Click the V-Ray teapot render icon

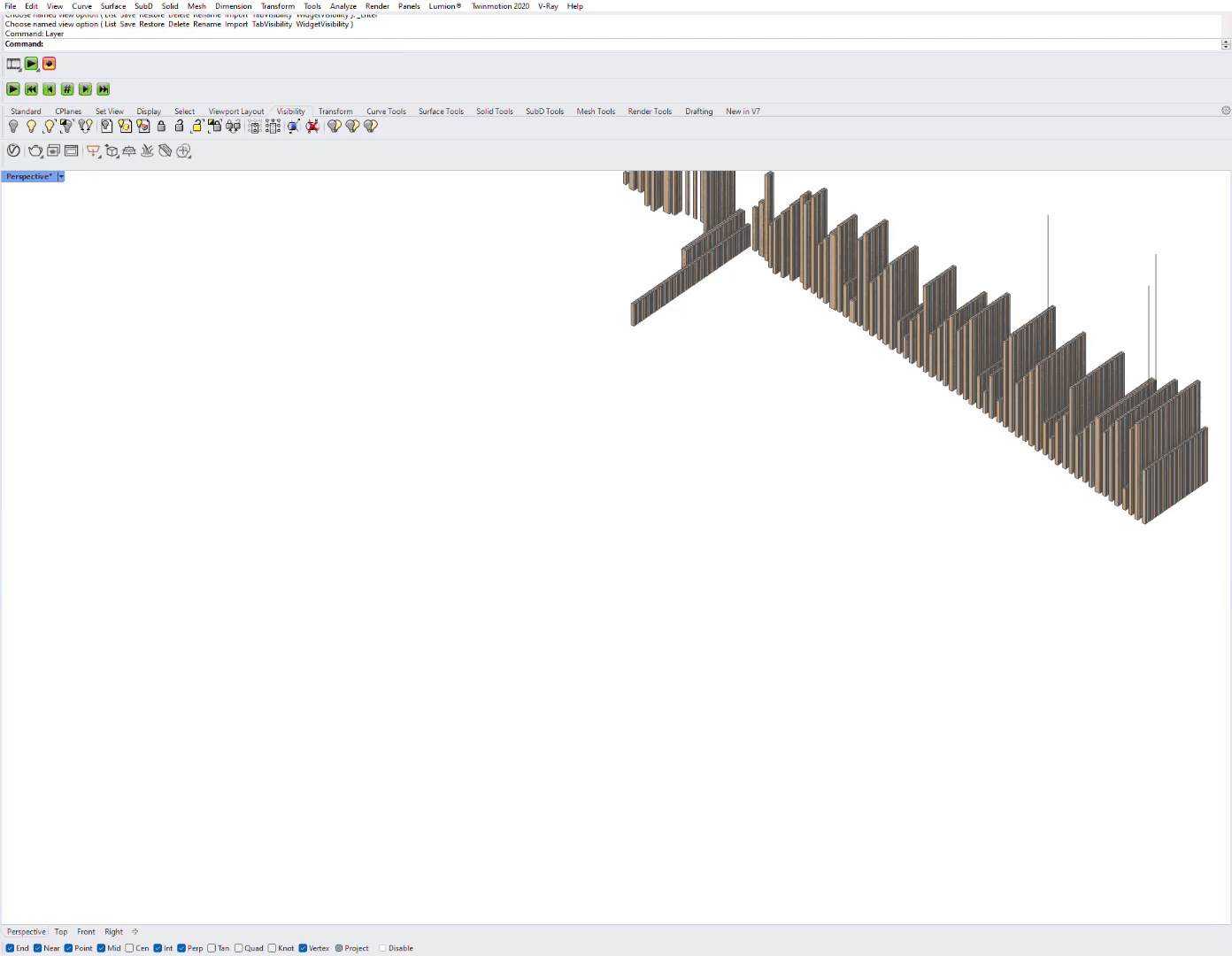click(35, 151)
